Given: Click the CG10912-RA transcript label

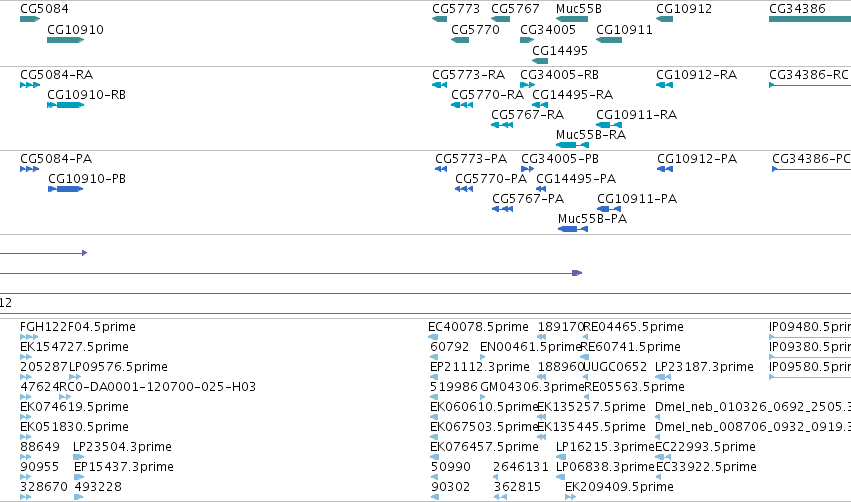Looking at the screenshot, I should (x=696, y=74).
